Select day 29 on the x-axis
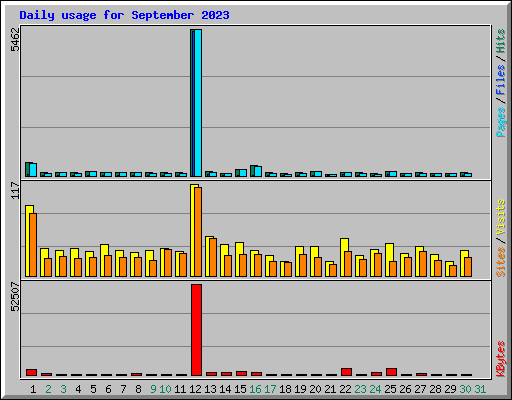This screenshot has height=400, width=512. coord(450,389)
